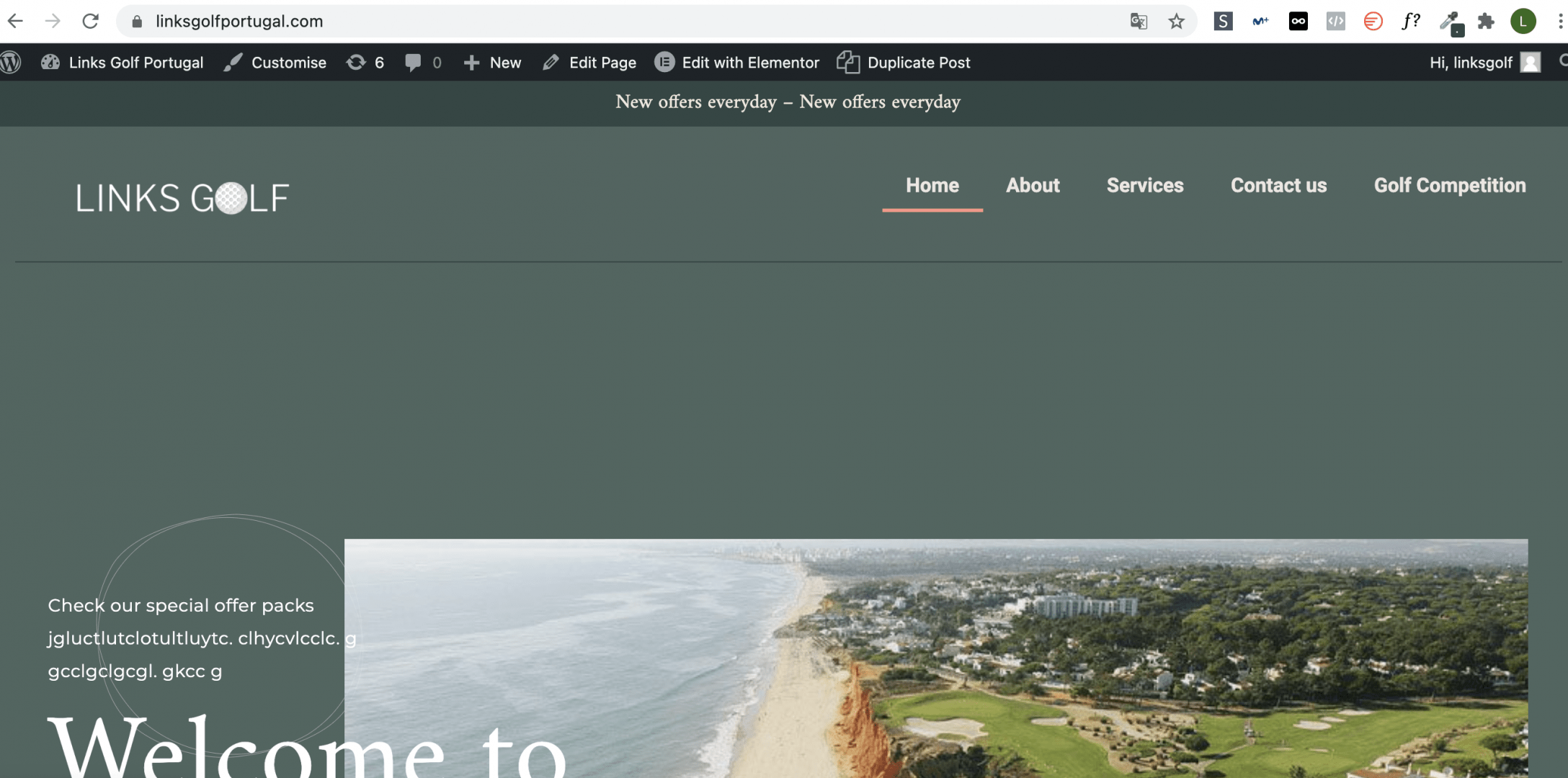
Task: Select the Home navigation tab
Action: [932, 186]
